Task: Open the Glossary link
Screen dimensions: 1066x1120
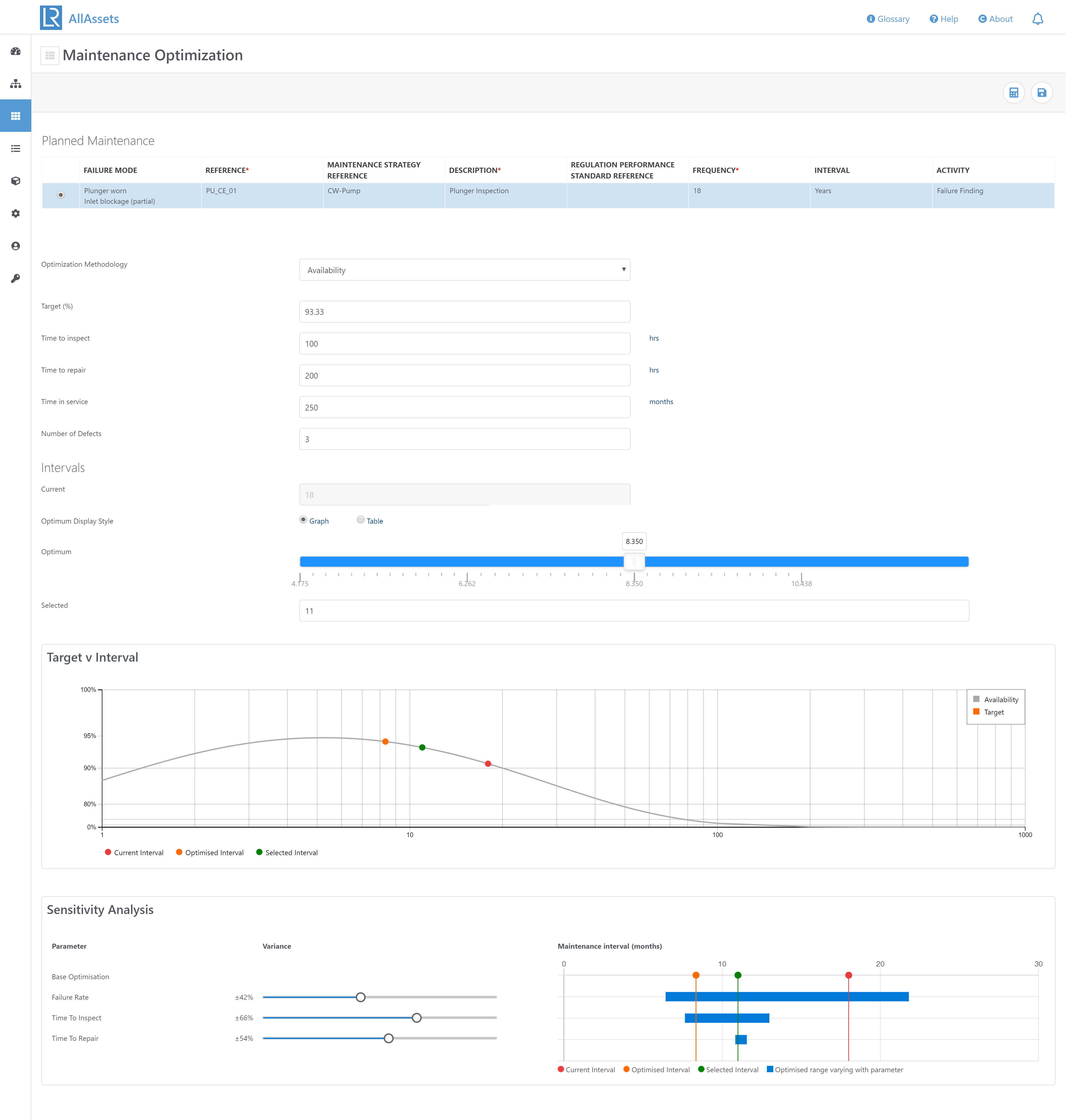Action: (x=888, y=19)
